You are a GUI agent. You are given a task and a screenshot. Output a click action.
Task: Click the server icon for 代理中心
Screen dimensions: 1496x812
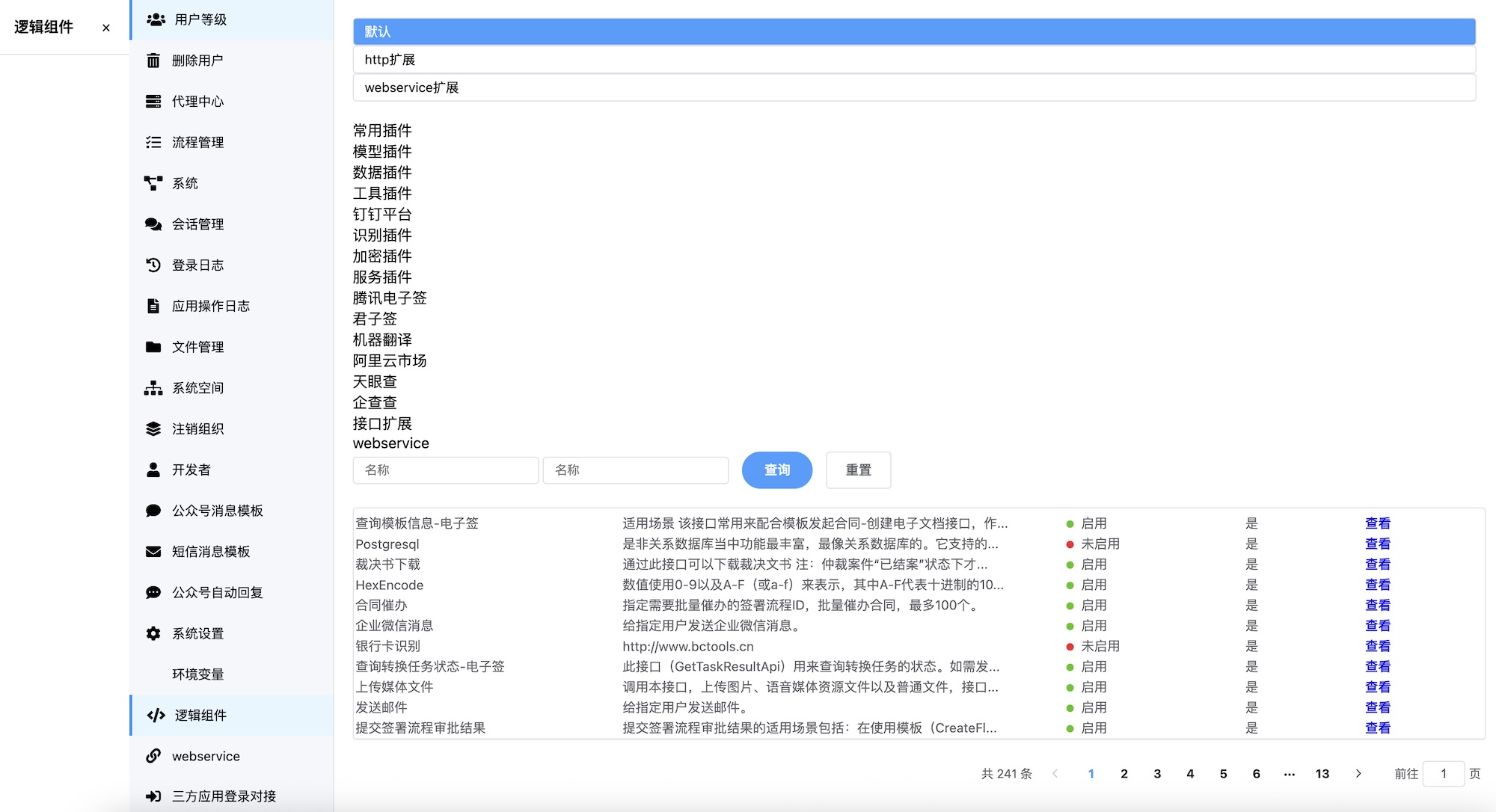[153, 102]
